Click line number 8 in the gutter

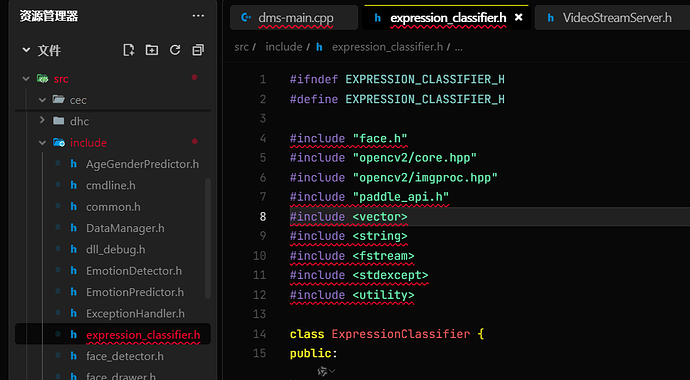263,217
